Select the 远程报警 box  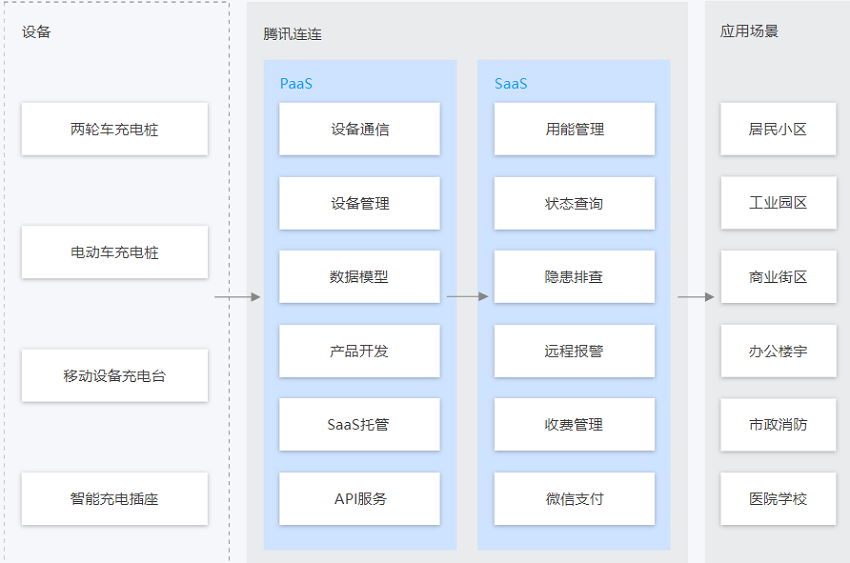point(574,351)
